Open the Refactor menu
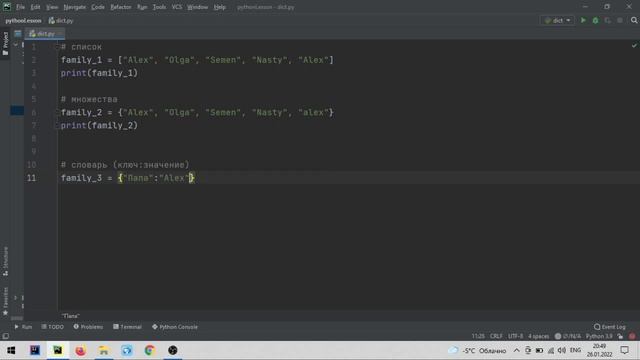The width and height of the screenshot is (640, 360). pyautogui.click(x=121, y=7)
